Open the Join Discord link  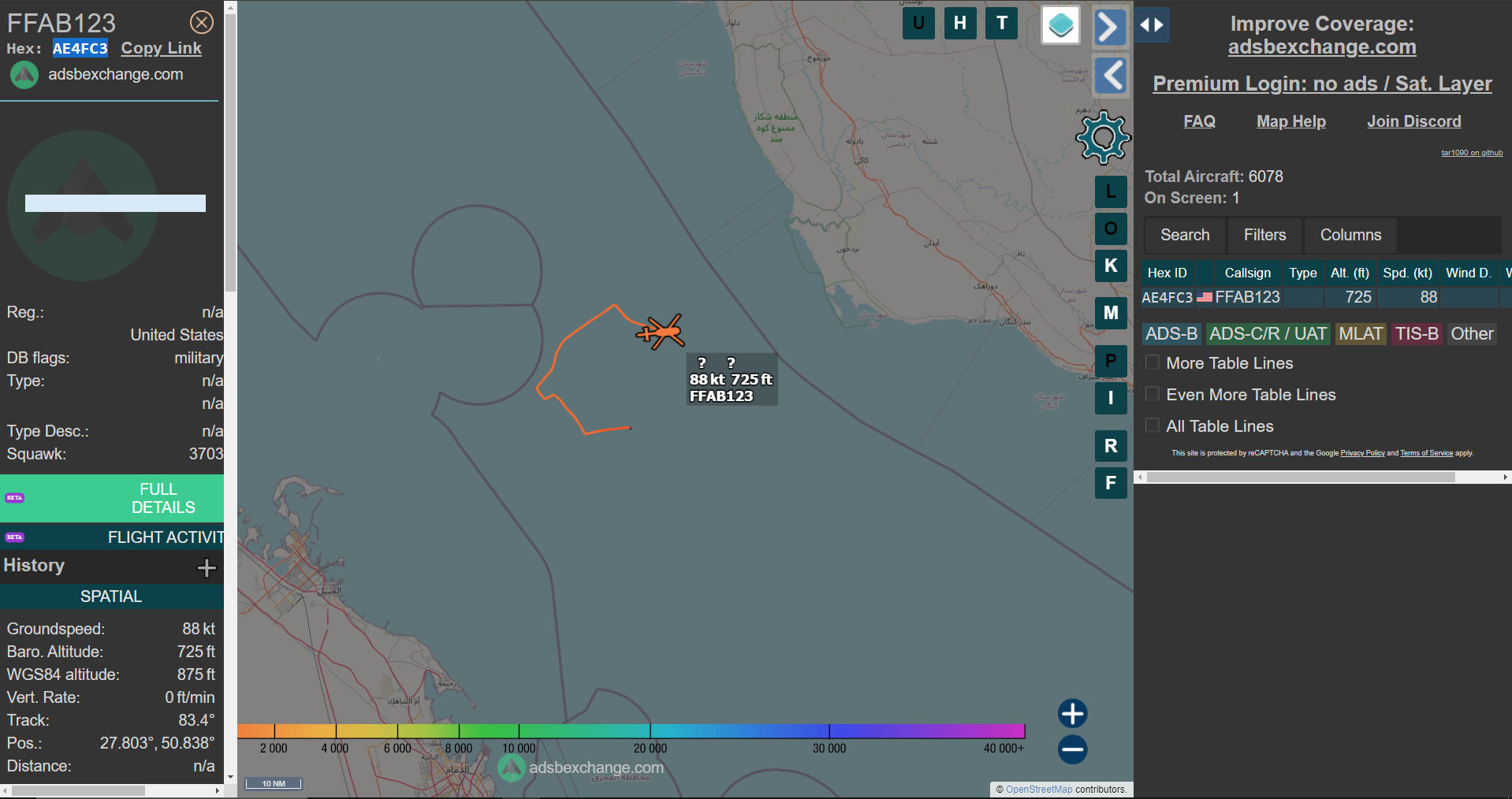point(1414,121)
